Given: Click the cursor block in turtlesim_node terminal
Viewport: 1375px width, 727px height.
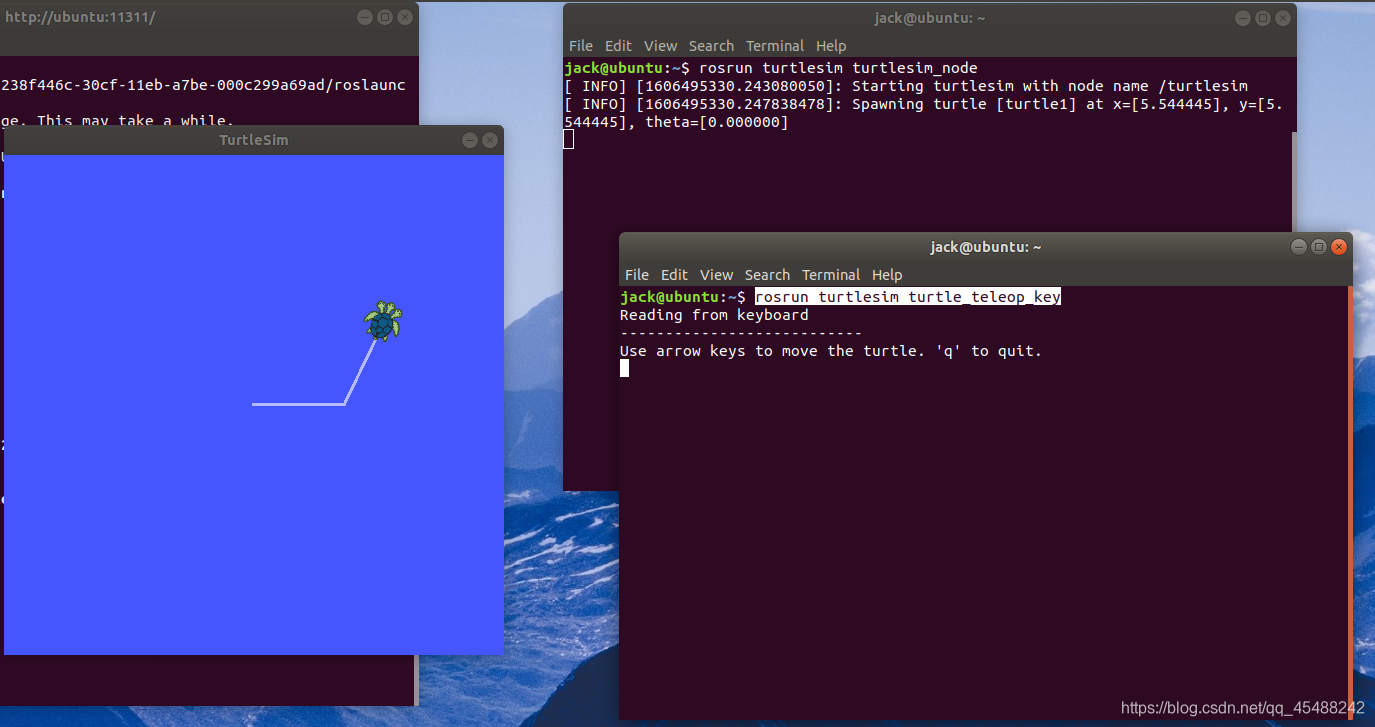Looking at the screenshot, I should 569,139.
